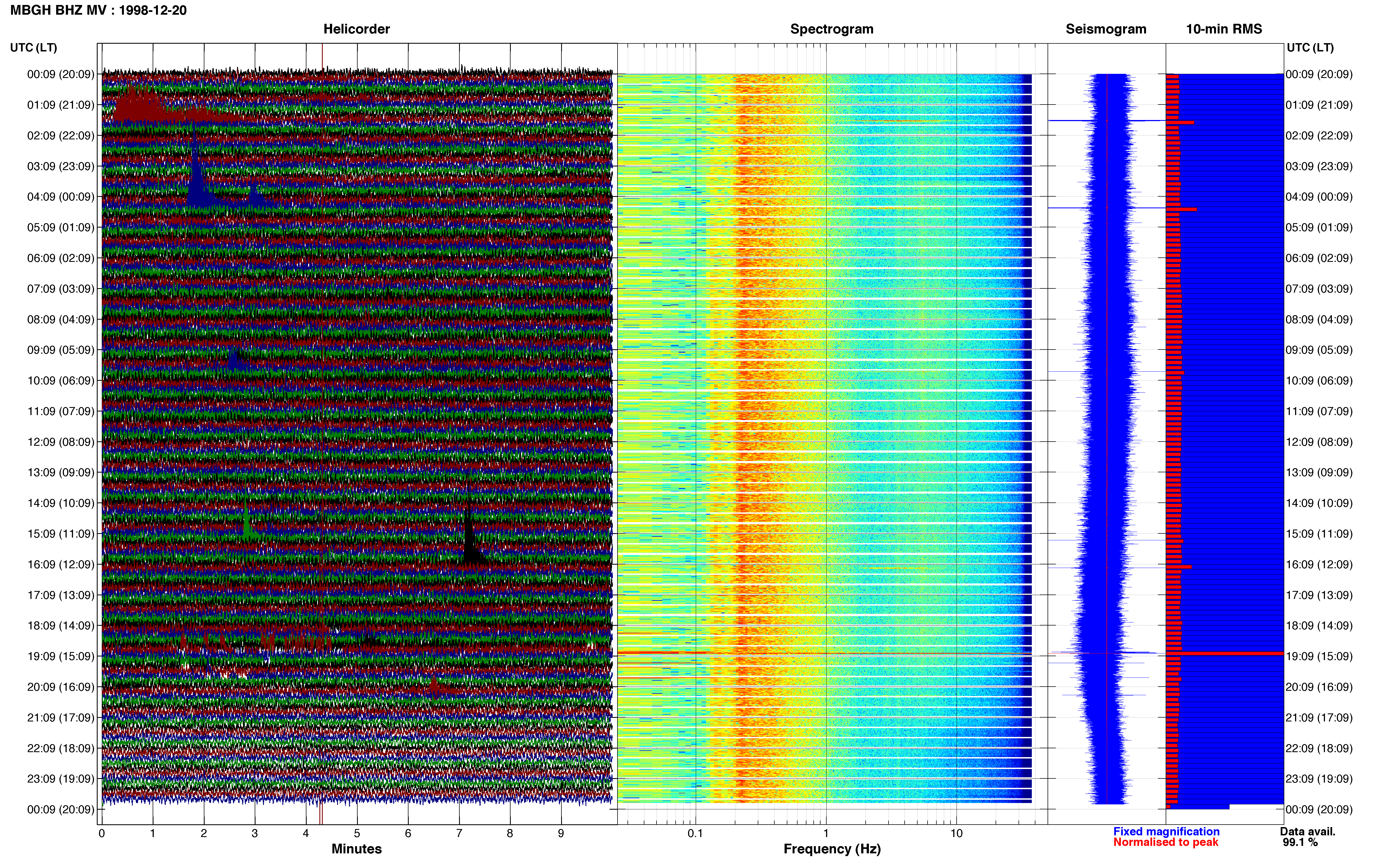Screen dimensions: 1388x868
Task: Click the 12:09 (08:09) label beside the Helicorder
Action: coord(60,442)
